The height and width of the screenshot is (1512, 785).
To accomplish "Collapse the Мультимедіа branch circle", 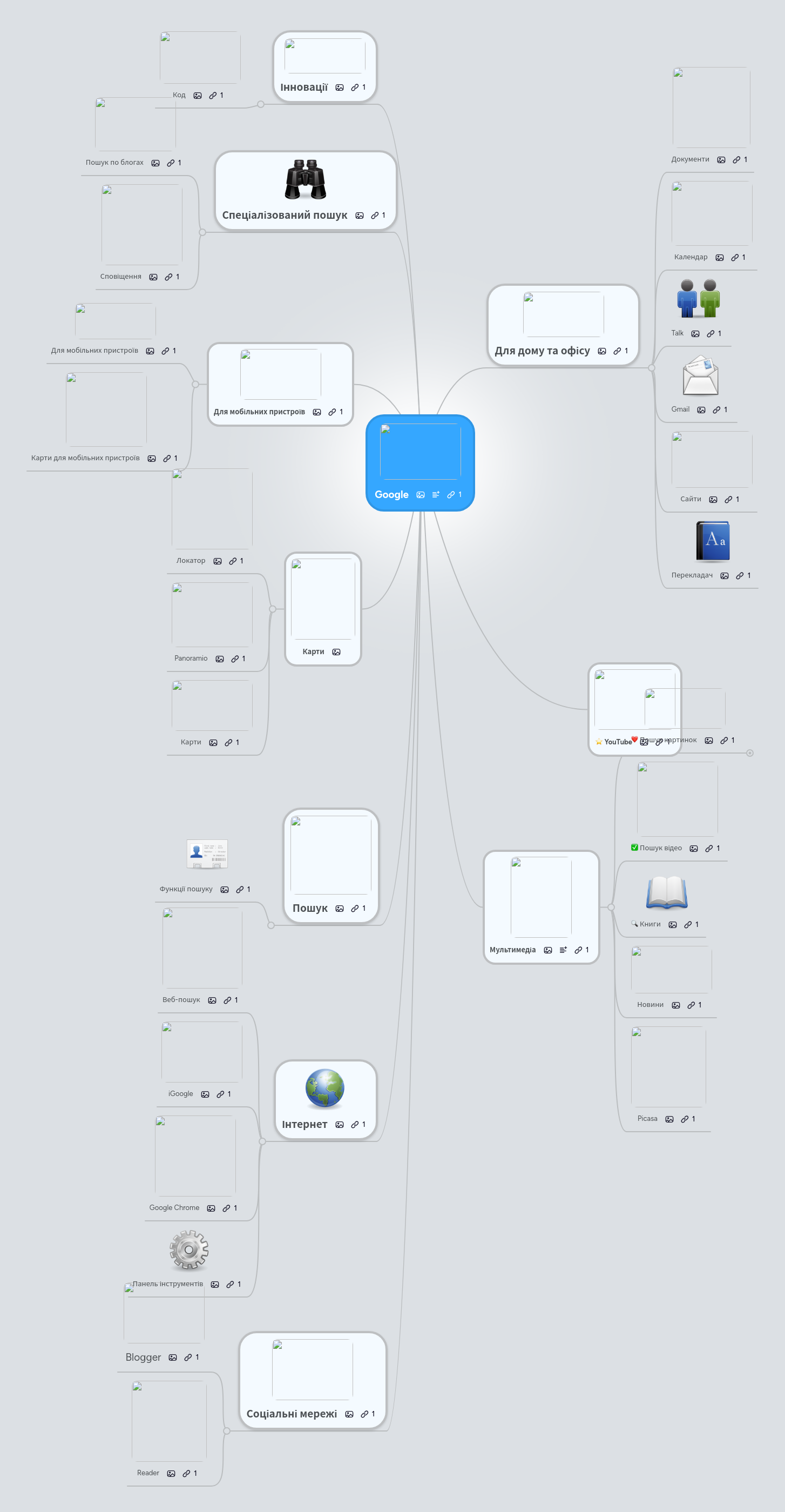I will click(611, 908).
